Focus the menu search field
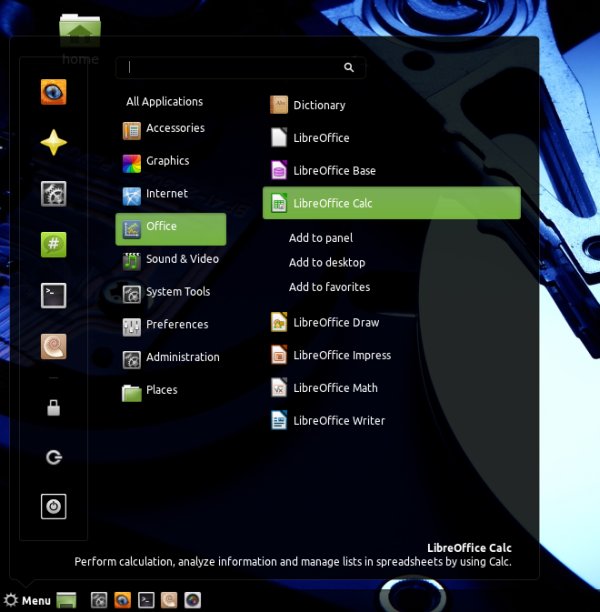The image size is (600, 612). point(240,68)
